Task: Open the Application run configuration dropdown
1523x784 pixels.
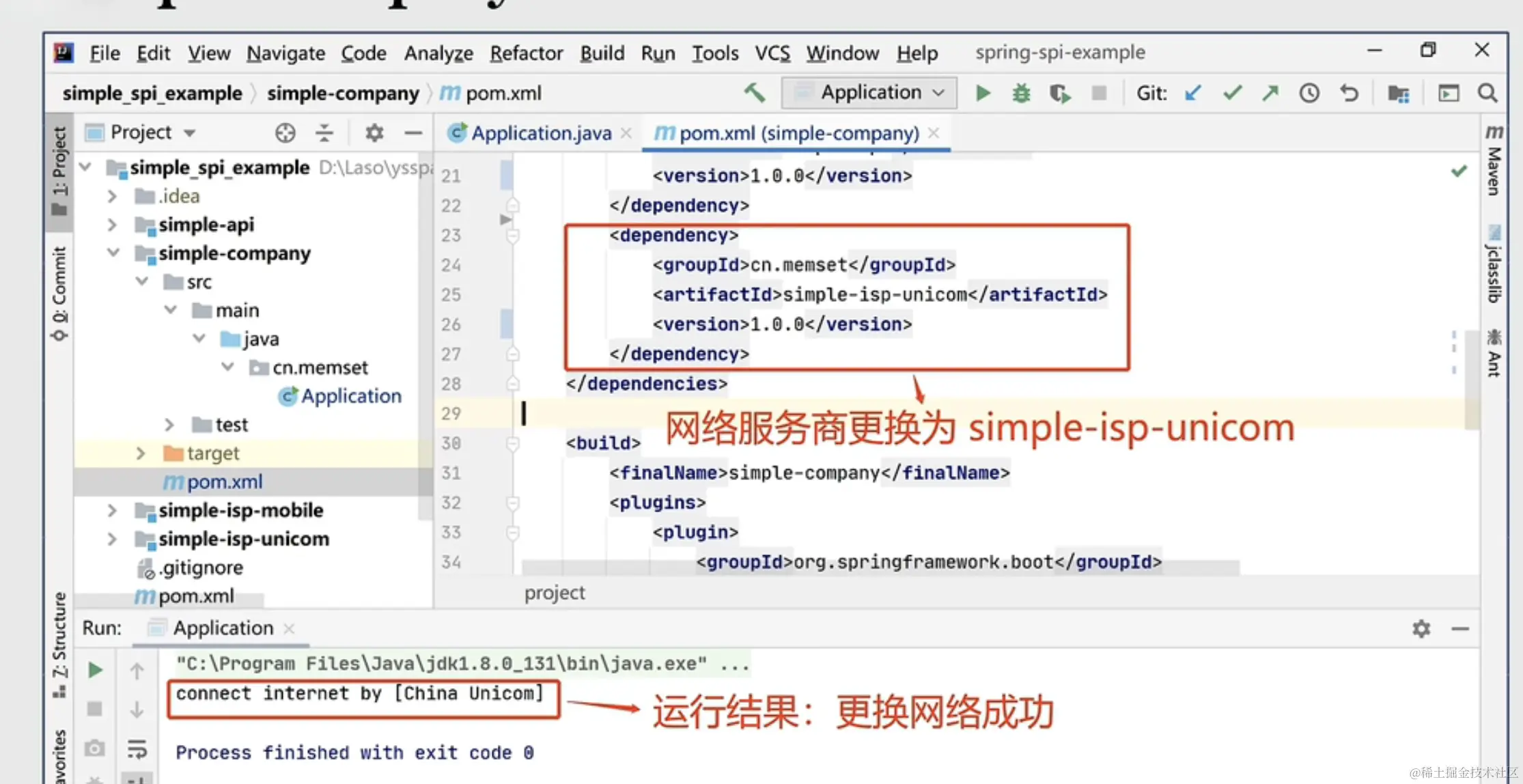Action: click(869, 93)
